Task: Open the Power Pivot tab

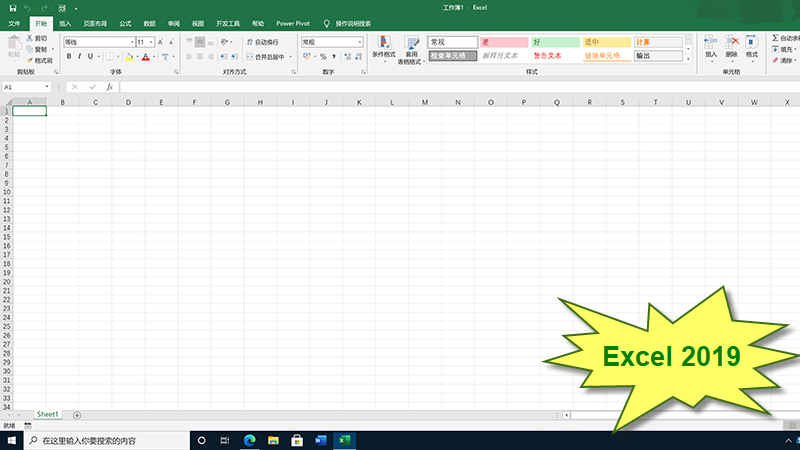Action: point(293,23)
